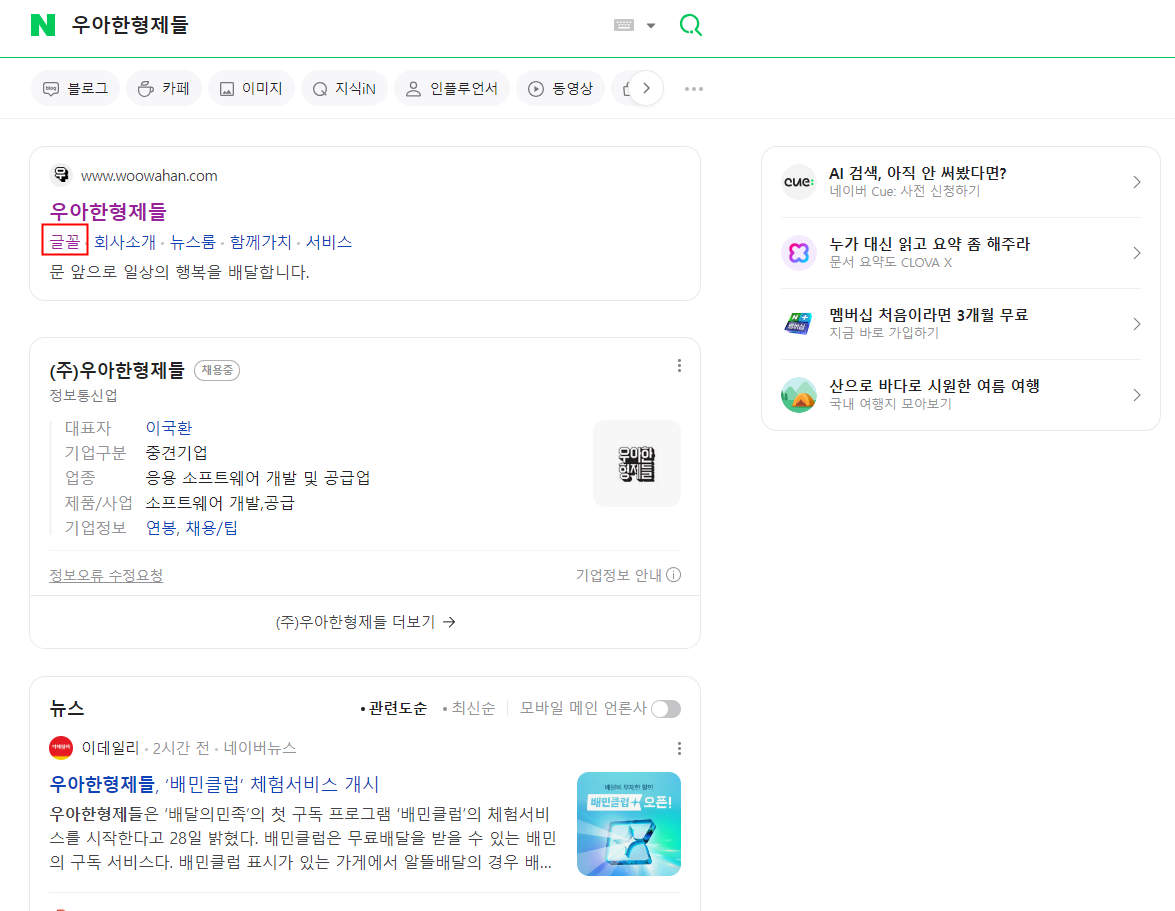This screenshot has width=1175, height=911.
Task: Select the 블로그 tab
Action: pos(76,88)
